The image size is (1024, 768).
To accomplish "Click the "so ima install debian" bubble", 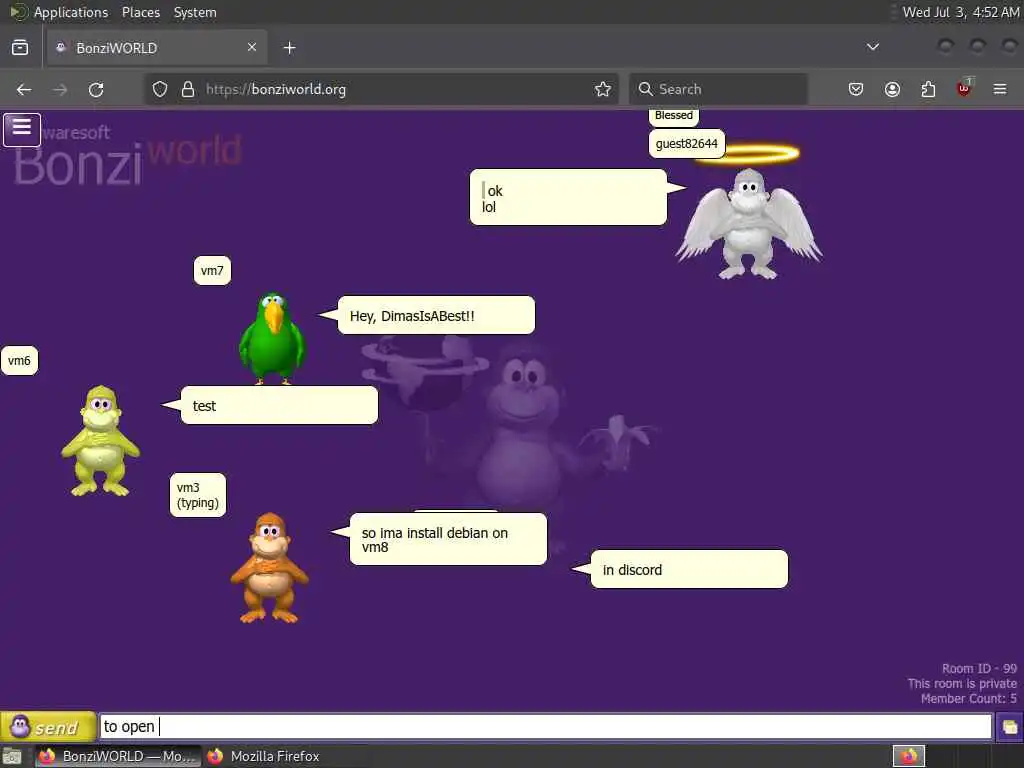I will (448, 539).
